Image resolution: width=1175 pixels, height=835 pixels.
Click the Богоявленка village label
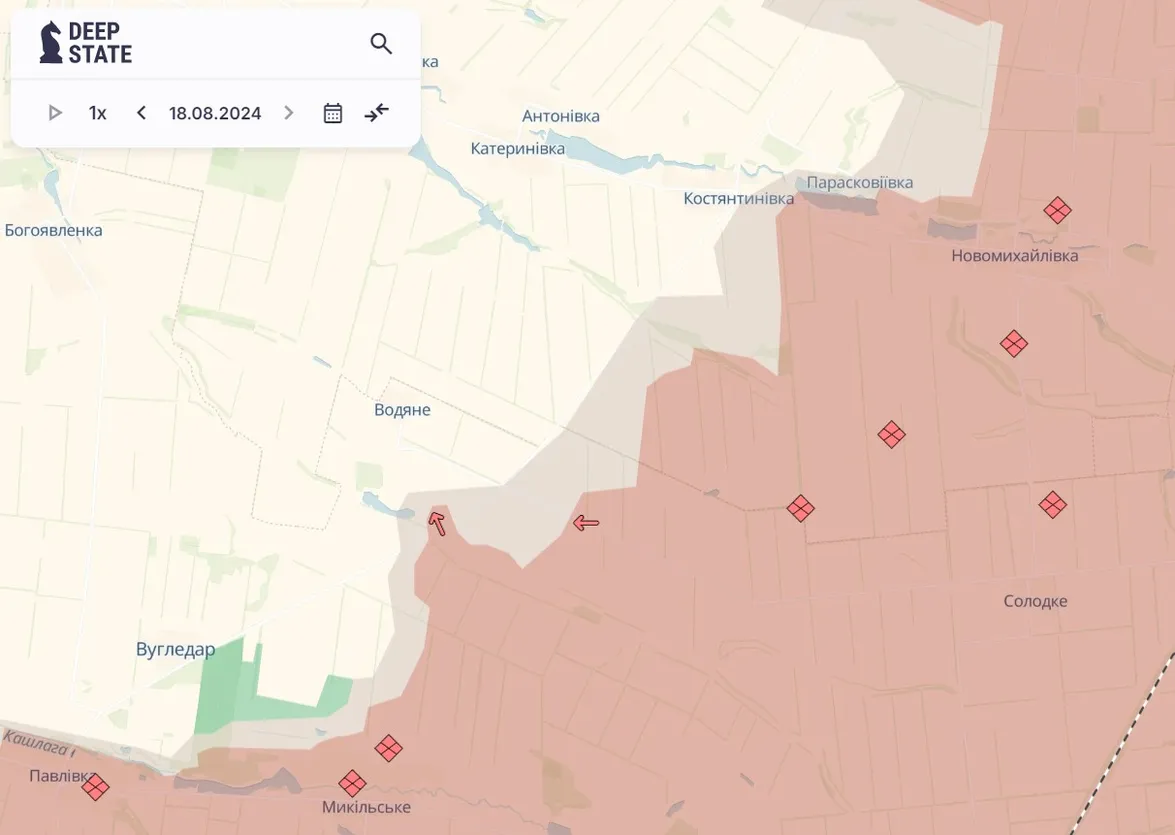[54, 230]
